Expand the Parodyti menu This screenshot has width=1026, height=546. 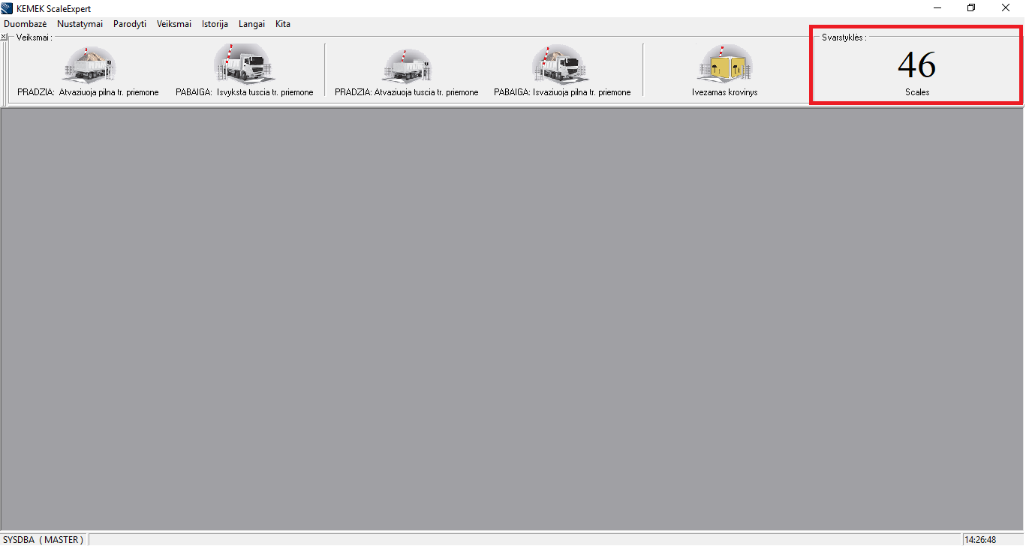click(129, 24)
